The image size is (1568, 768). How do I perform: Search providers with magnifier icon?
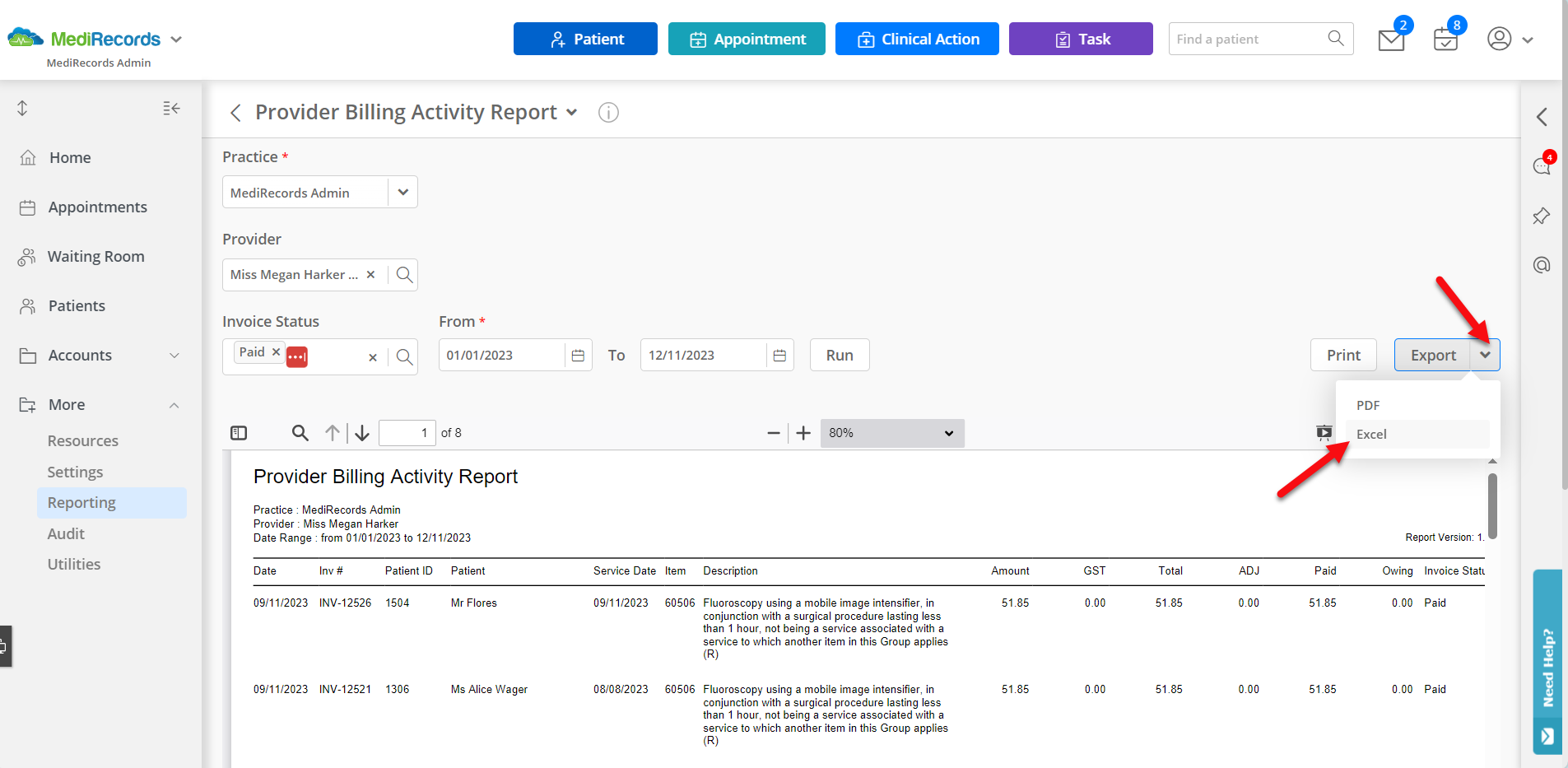pyautogui.click(x=404, y=275)
